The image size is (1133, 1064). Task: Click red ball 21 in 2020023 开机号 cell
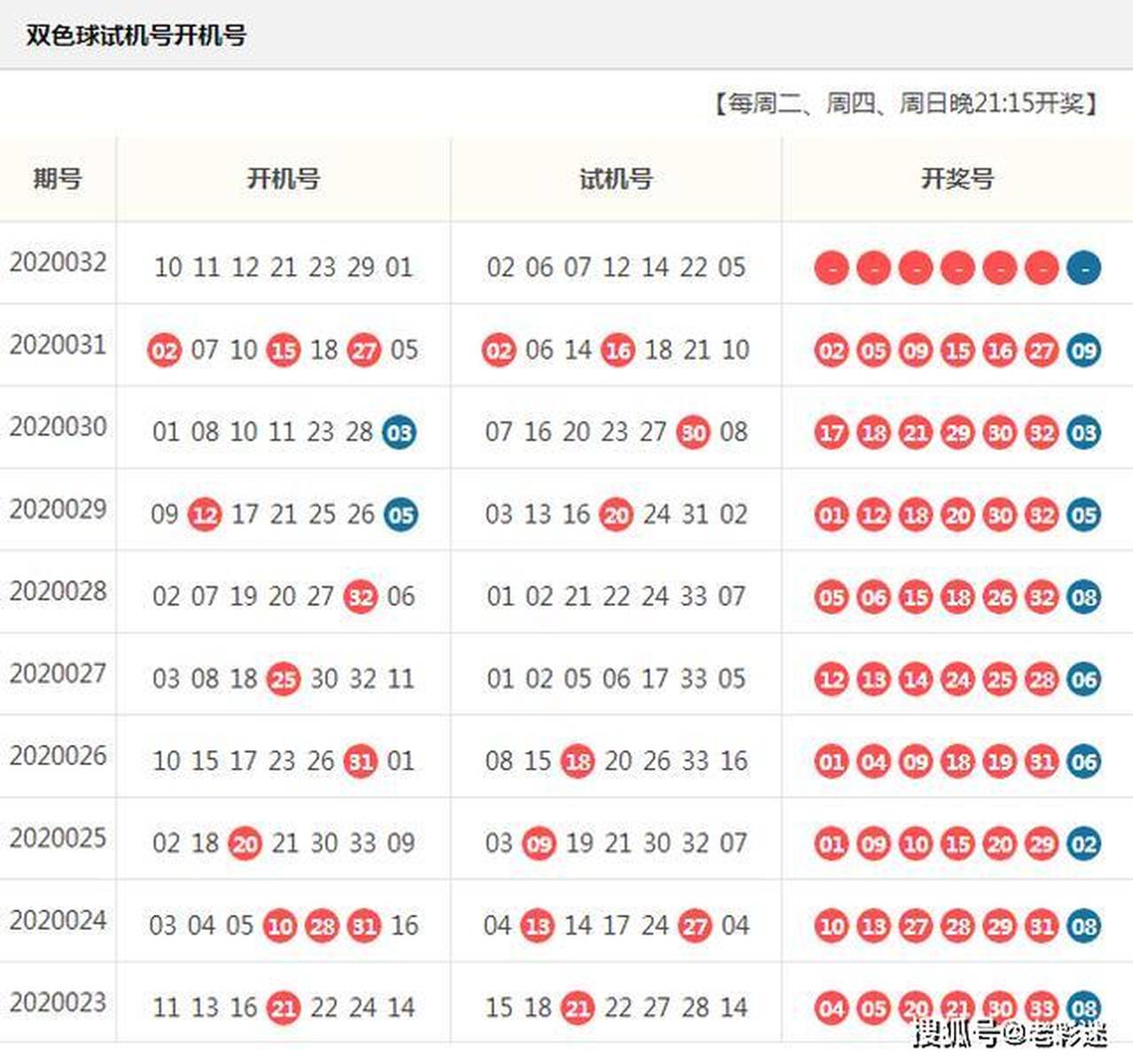coord(284,1008)
